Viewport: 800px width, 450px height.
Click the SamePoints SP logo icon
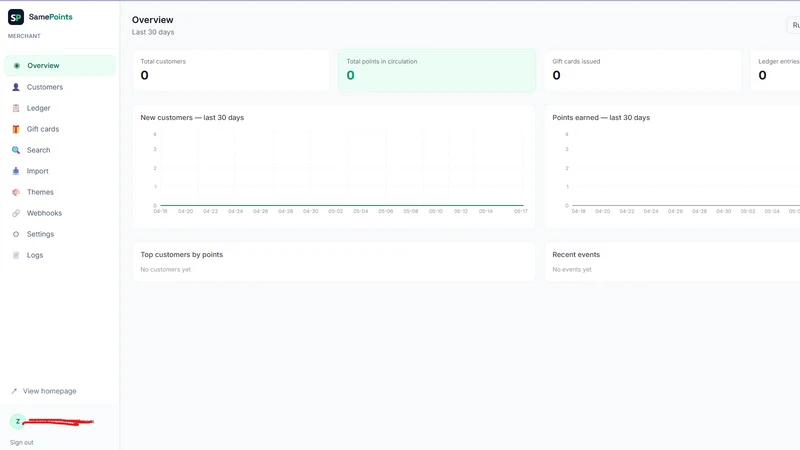16,17
